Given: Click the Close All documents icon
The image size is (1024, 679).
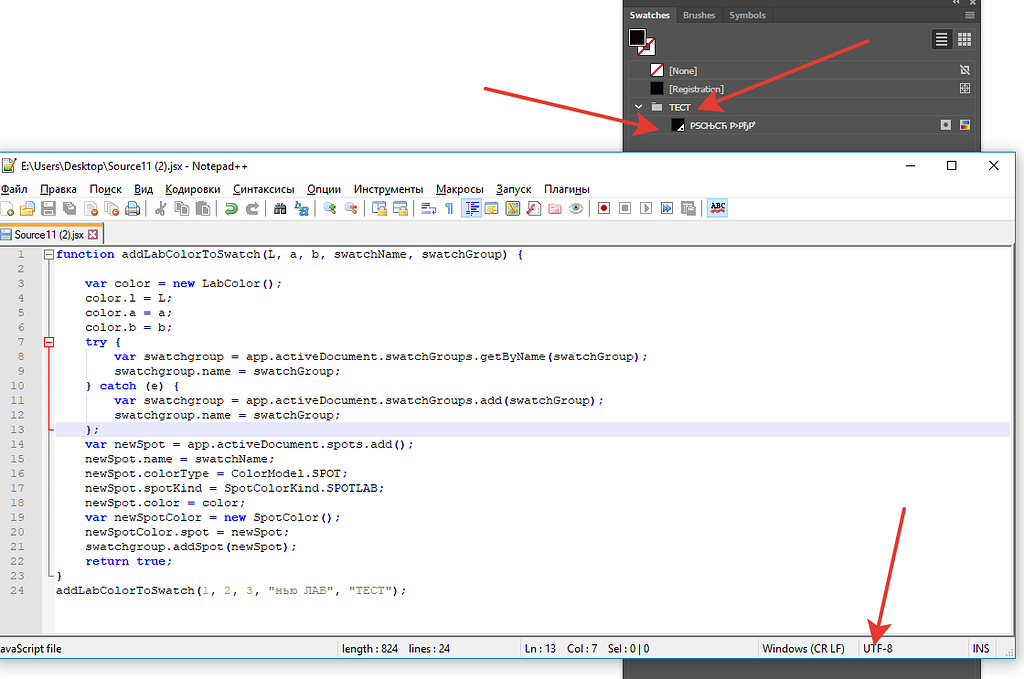Looking at the screenshot, I should pos(112,208).
